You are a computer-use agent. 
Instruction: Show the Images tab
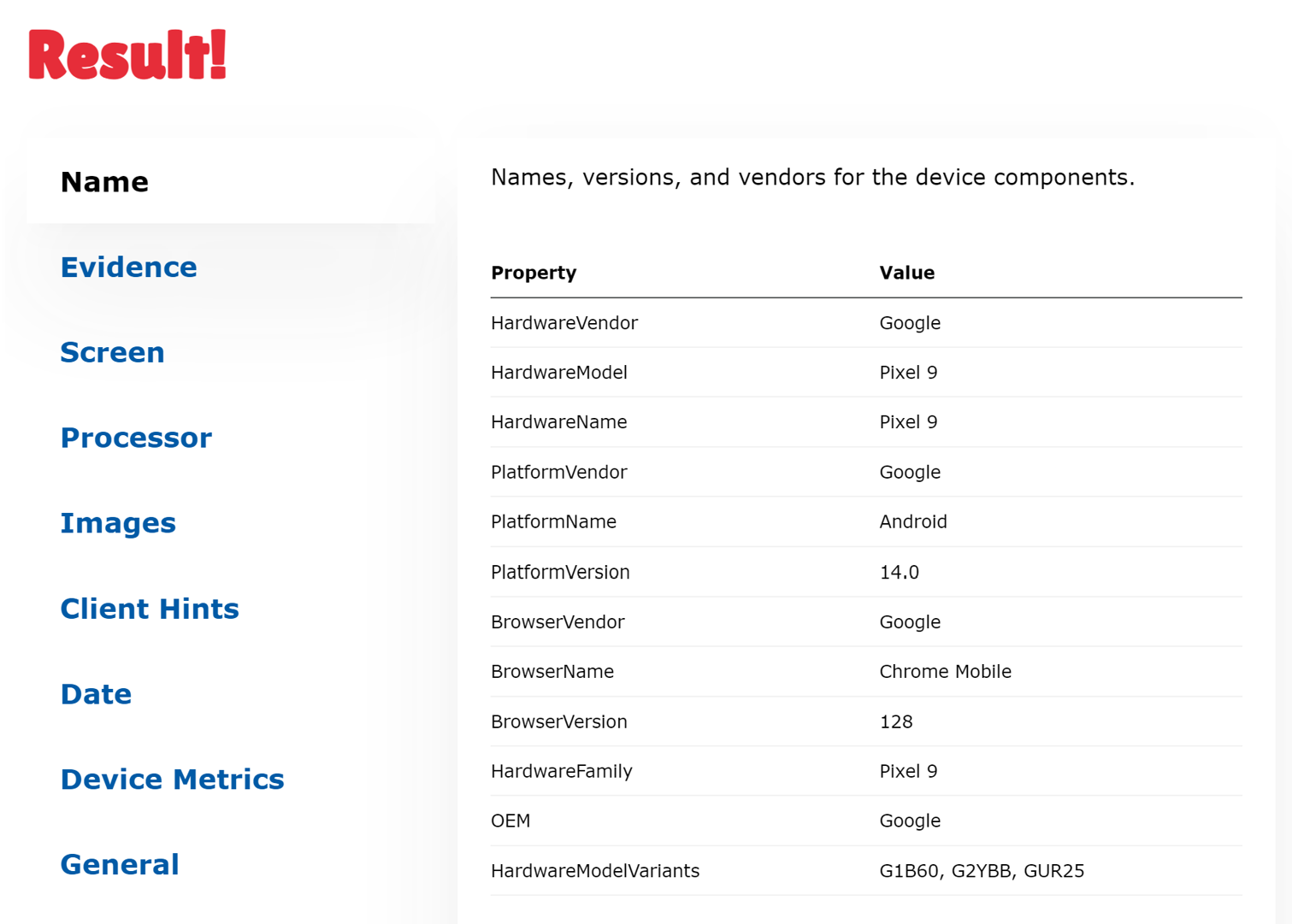[x=118, y=523]
